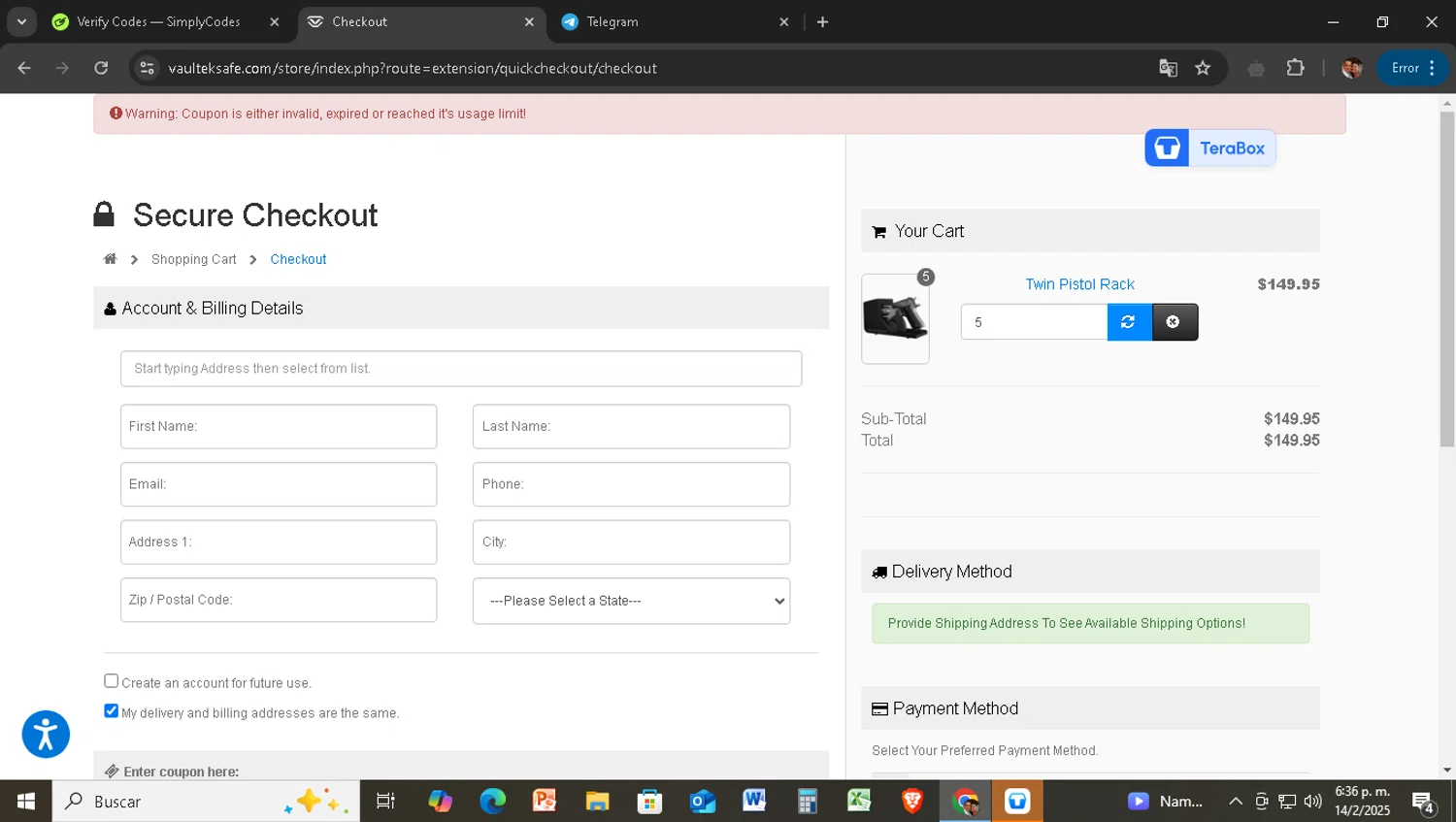Open a new browser tab
Image resolution: width=1456 pixels, height=822 pixels.
click(822, 21)
